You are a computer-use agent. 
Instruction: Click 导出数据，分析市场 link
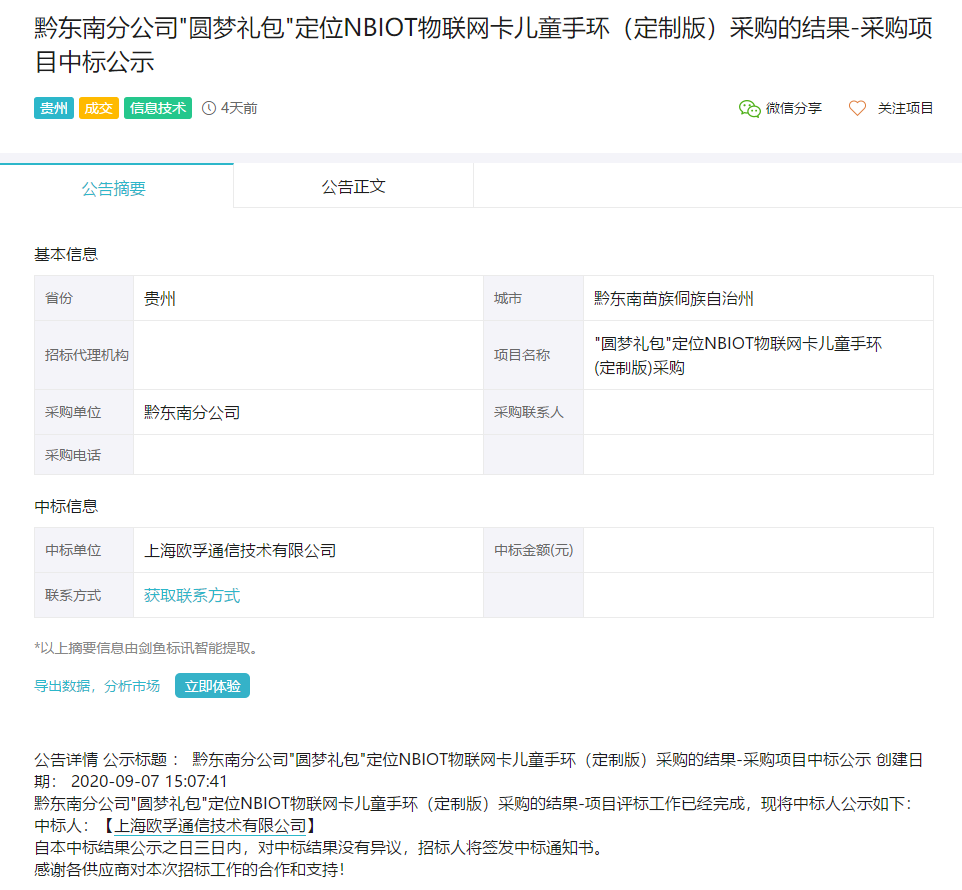tap(97, 686)
